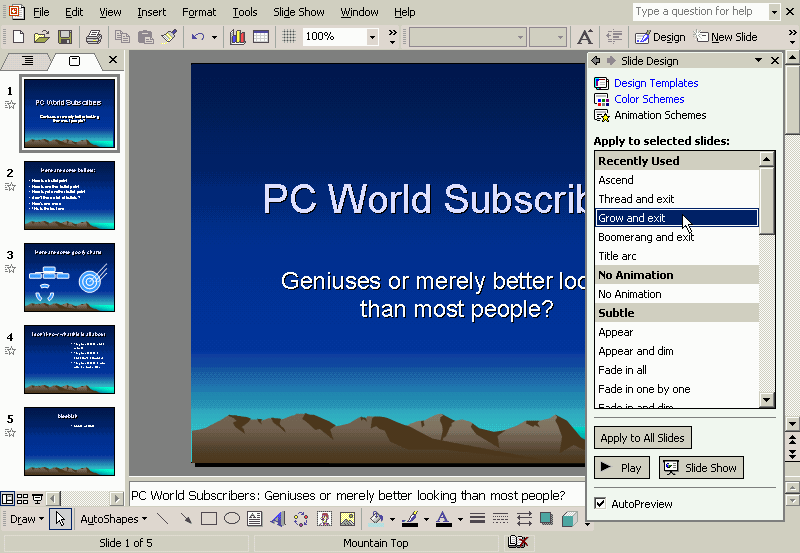Click the Decrease Indent icon
Image resolution: width=800 pixels, height=553 pixels.
click(x=614, y=37)
